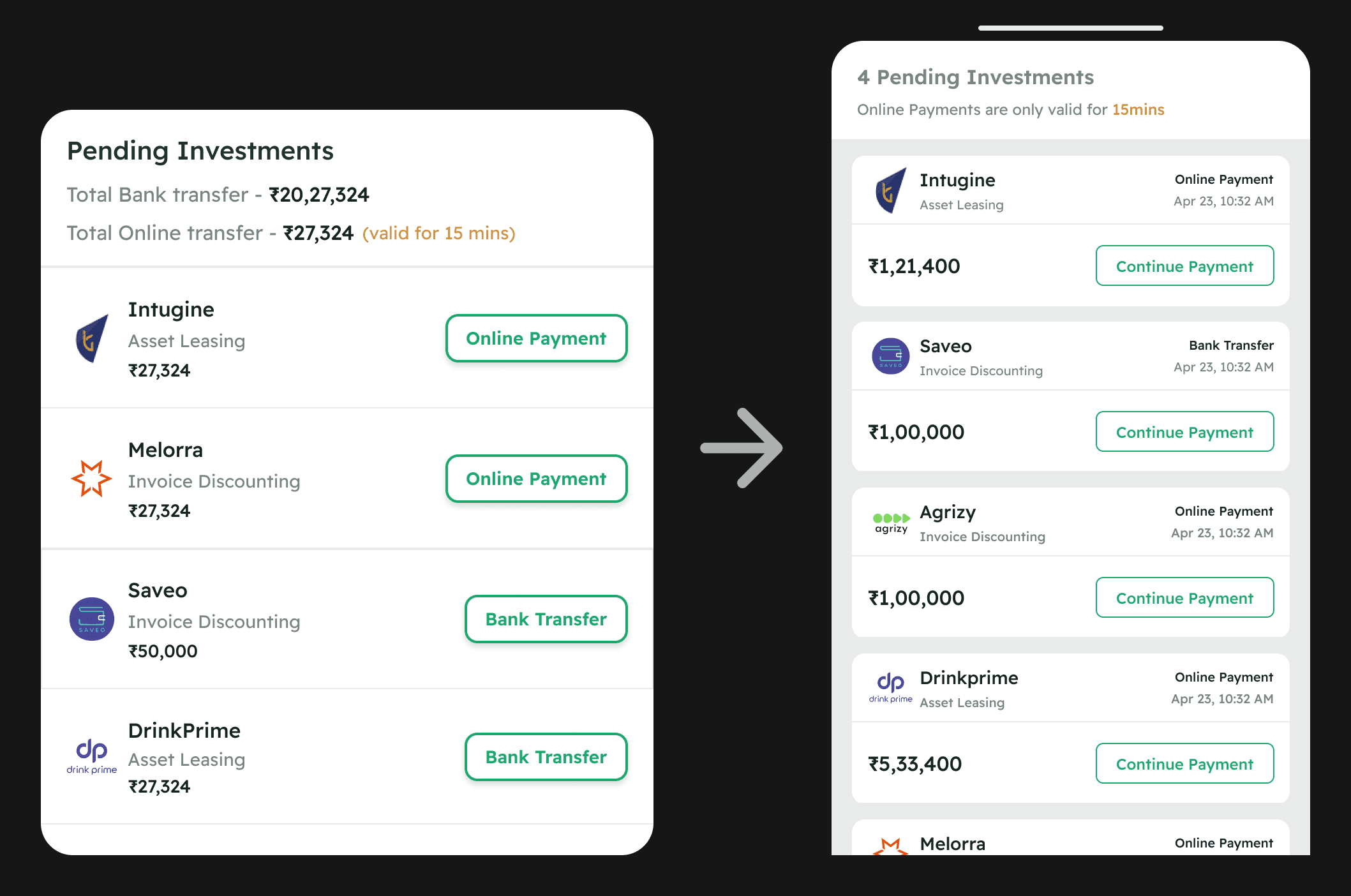1351x896 pixels.
Task: Choose Bank Transfer for Saveo
Action: click(546, 619)
